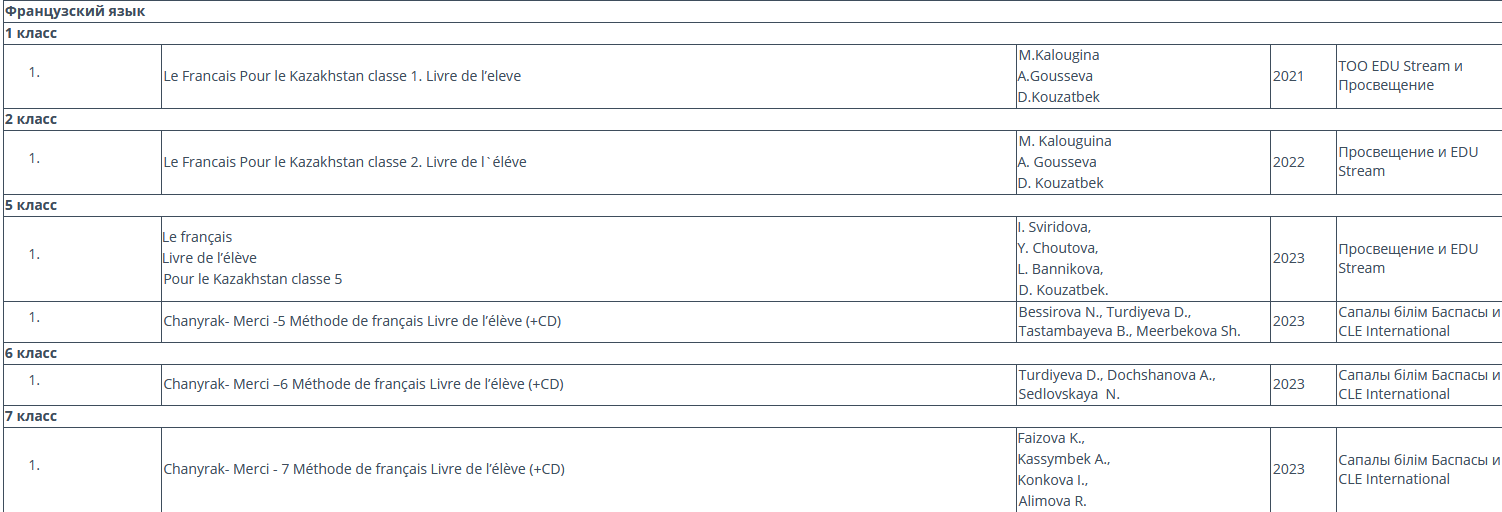The image size is (1502, 512).
Task: Select the "1 класс" row header
Action: pos(31,33)
